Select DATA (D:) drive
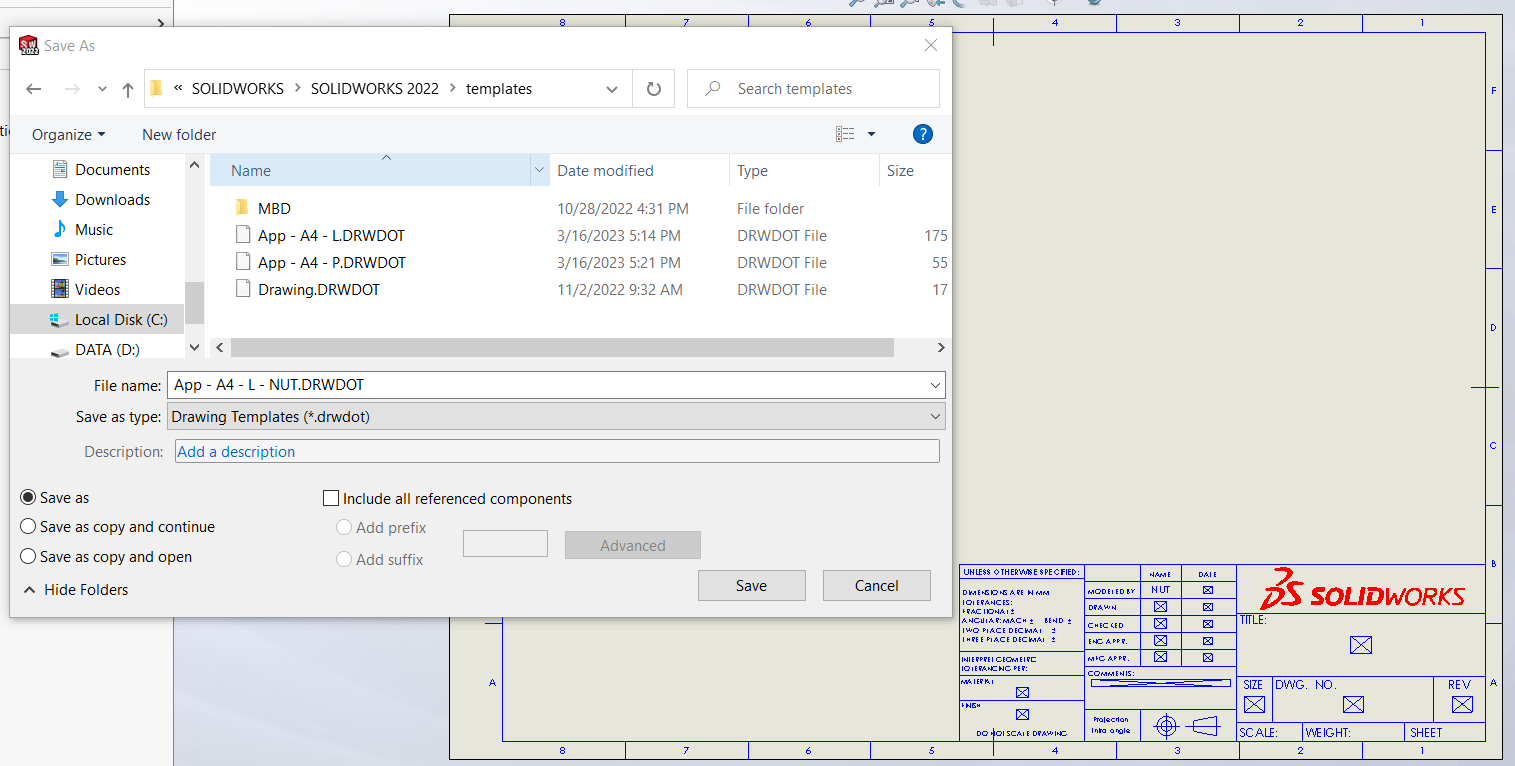1515x766 pixels. pos(107,350)
